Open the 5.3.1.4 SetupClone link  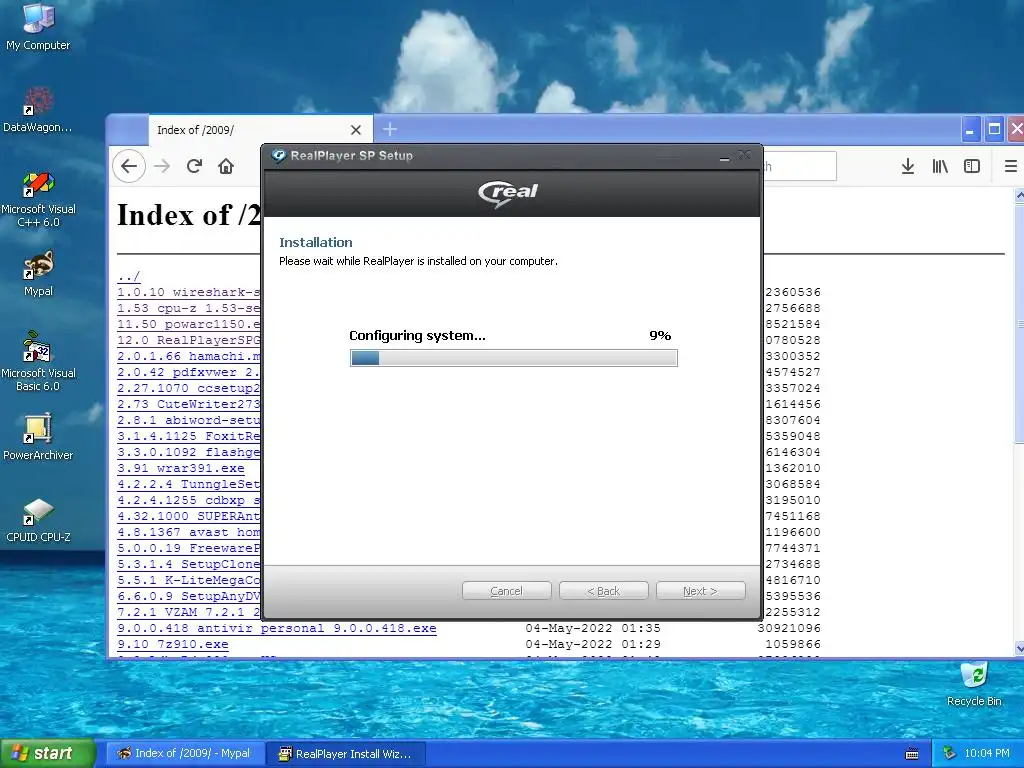click(189, 564)
